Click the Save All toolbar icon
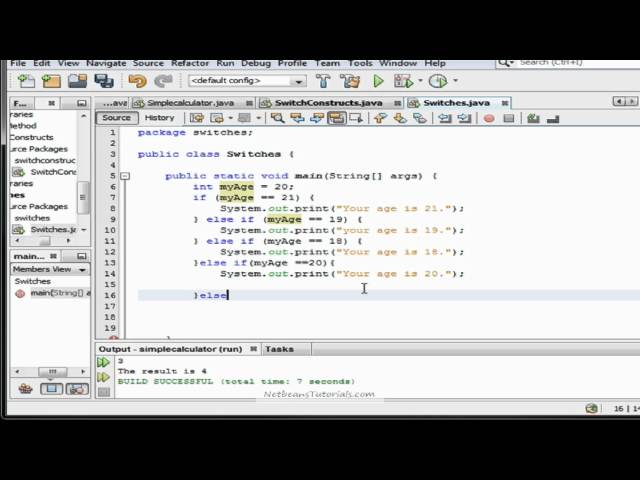640x480 pixels. tap(104, 81)
